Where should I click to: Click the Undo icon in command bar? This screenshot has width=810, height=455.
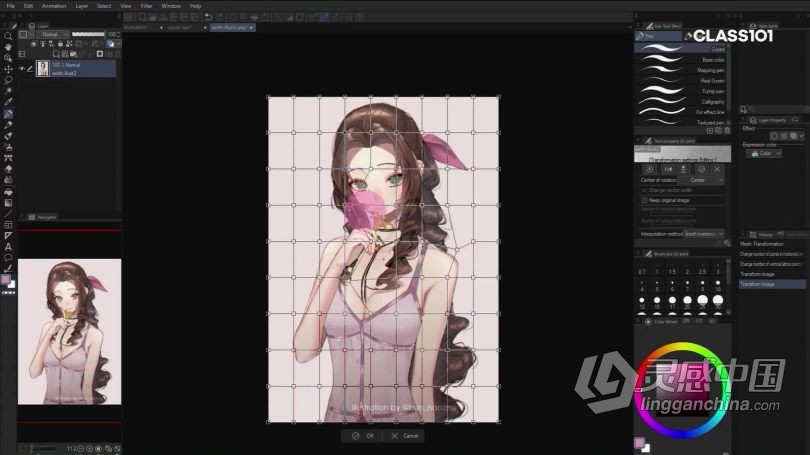coord(208,17)
